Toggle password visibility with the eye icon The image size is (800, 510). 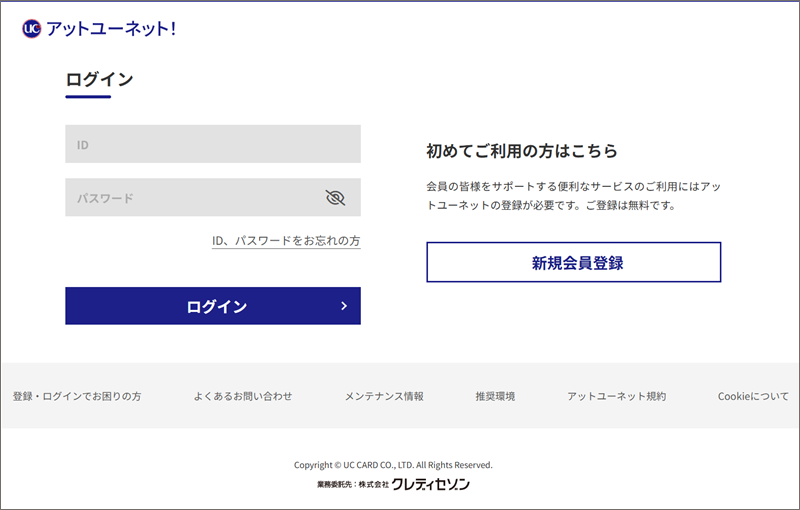coord(335,198)
